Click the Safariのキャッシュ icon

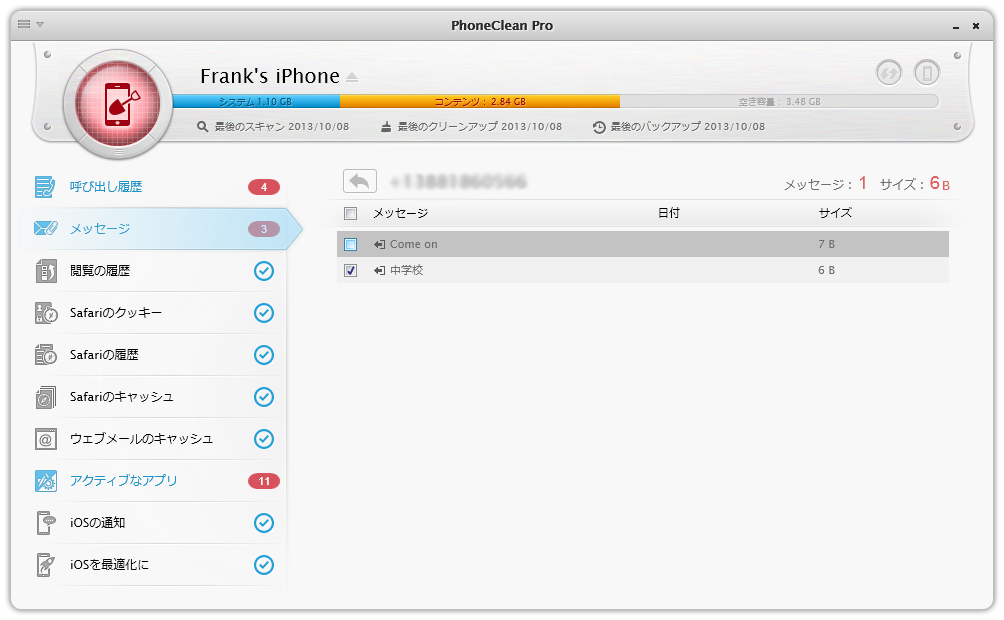coord(46,397)
